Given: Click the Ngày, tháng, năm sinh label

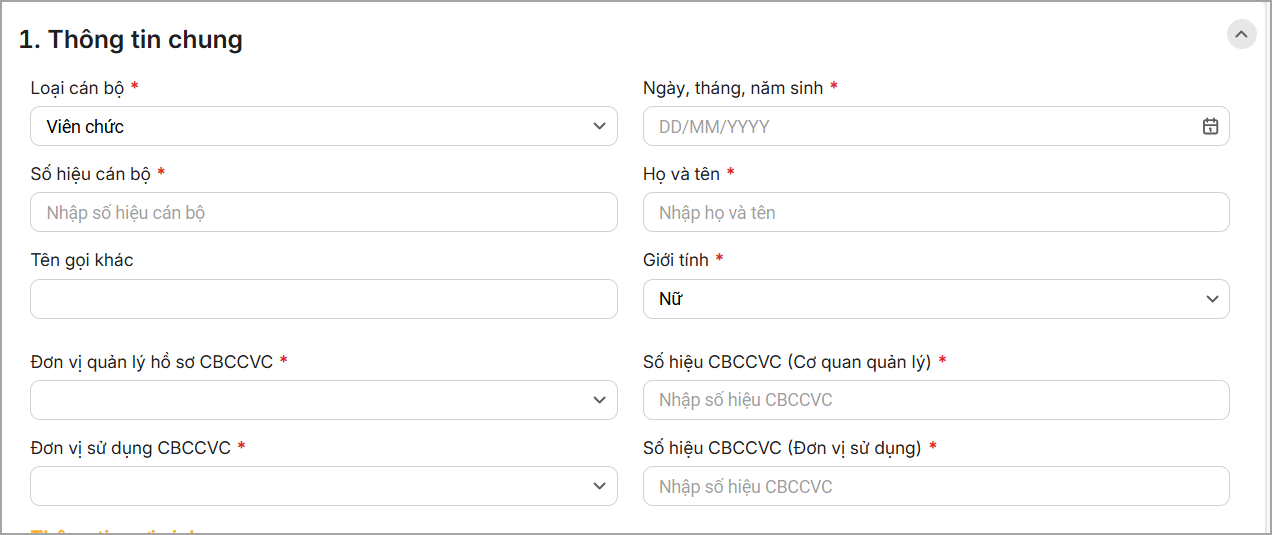Looking at the screenshot, I should coord(732,88).
